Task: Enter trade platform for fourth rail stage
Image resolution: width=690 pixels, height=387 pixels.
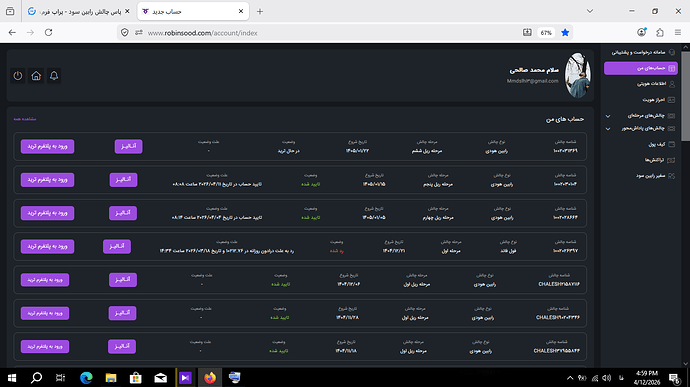Action: click(x=48, y=213)
